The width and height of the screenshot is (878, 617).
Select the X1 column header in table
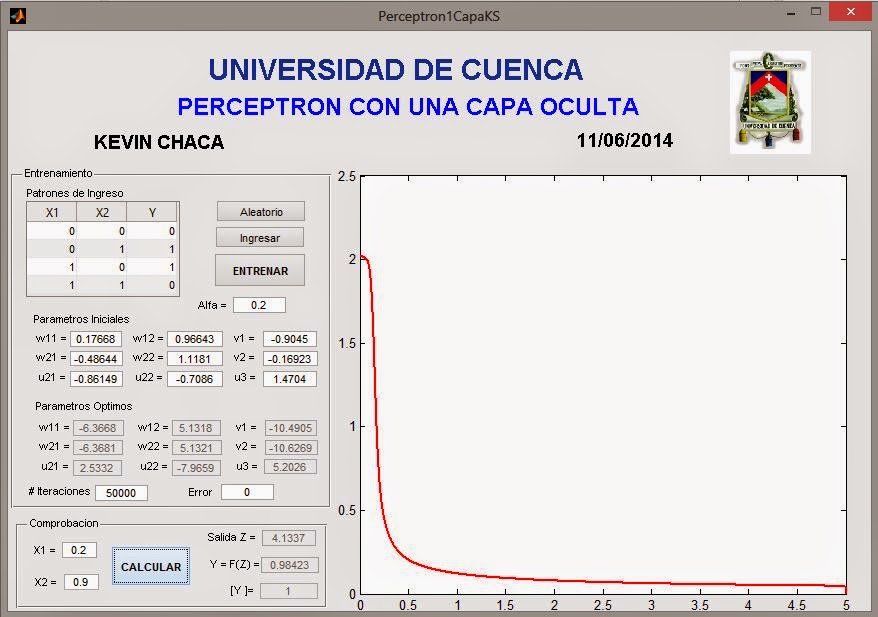(52, 212)
